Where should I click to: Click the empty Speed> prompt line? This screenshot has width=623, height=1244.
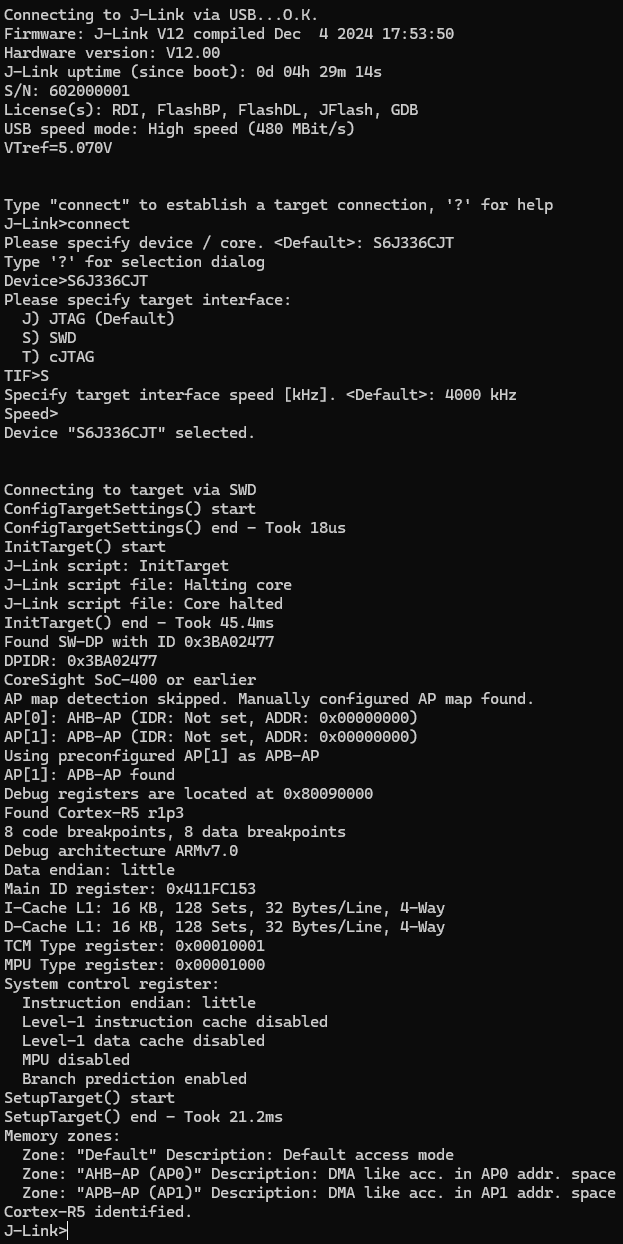pos(31,414)
